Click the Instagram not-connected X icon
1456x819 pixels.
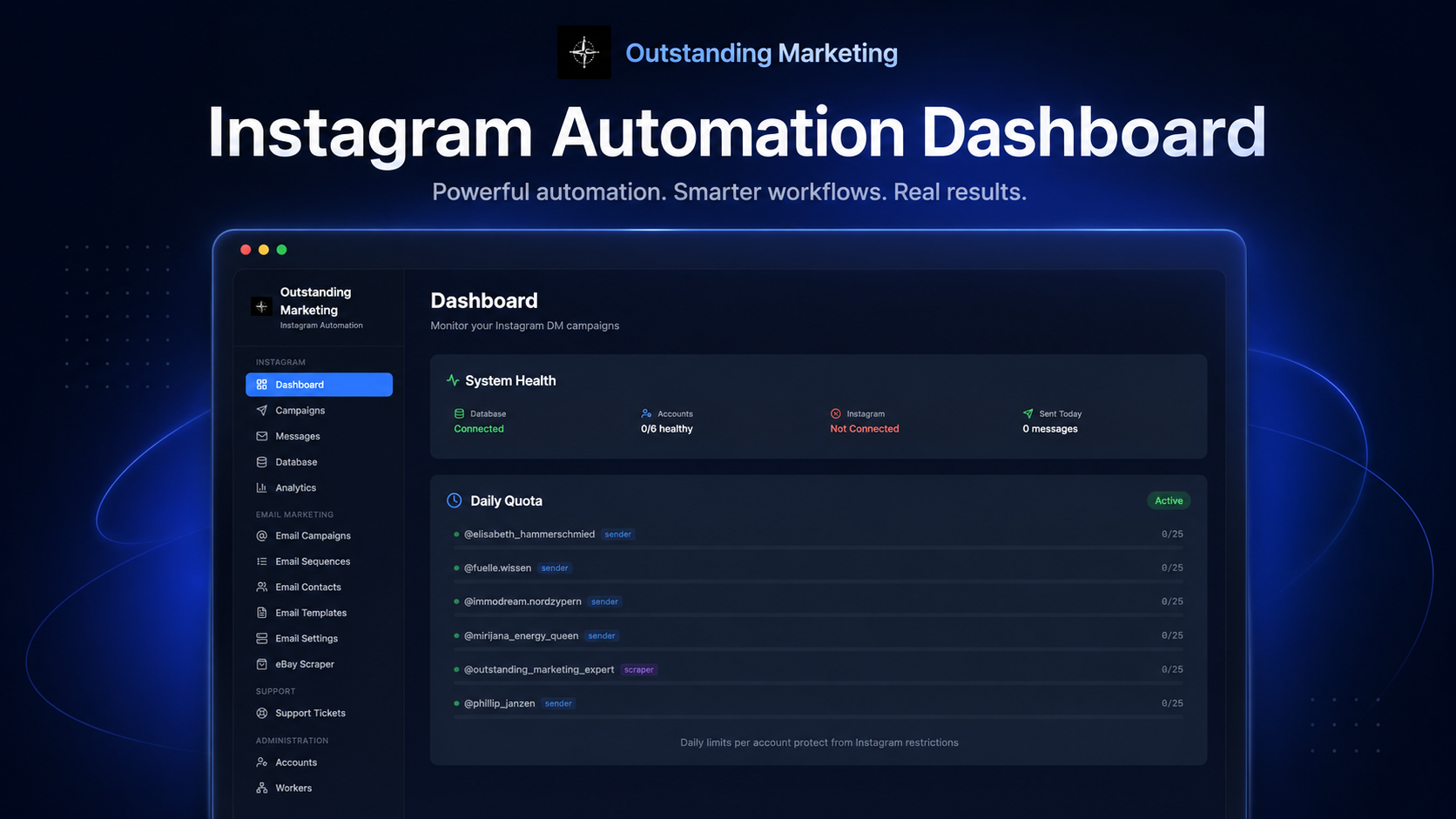click(x=836, y=413)
